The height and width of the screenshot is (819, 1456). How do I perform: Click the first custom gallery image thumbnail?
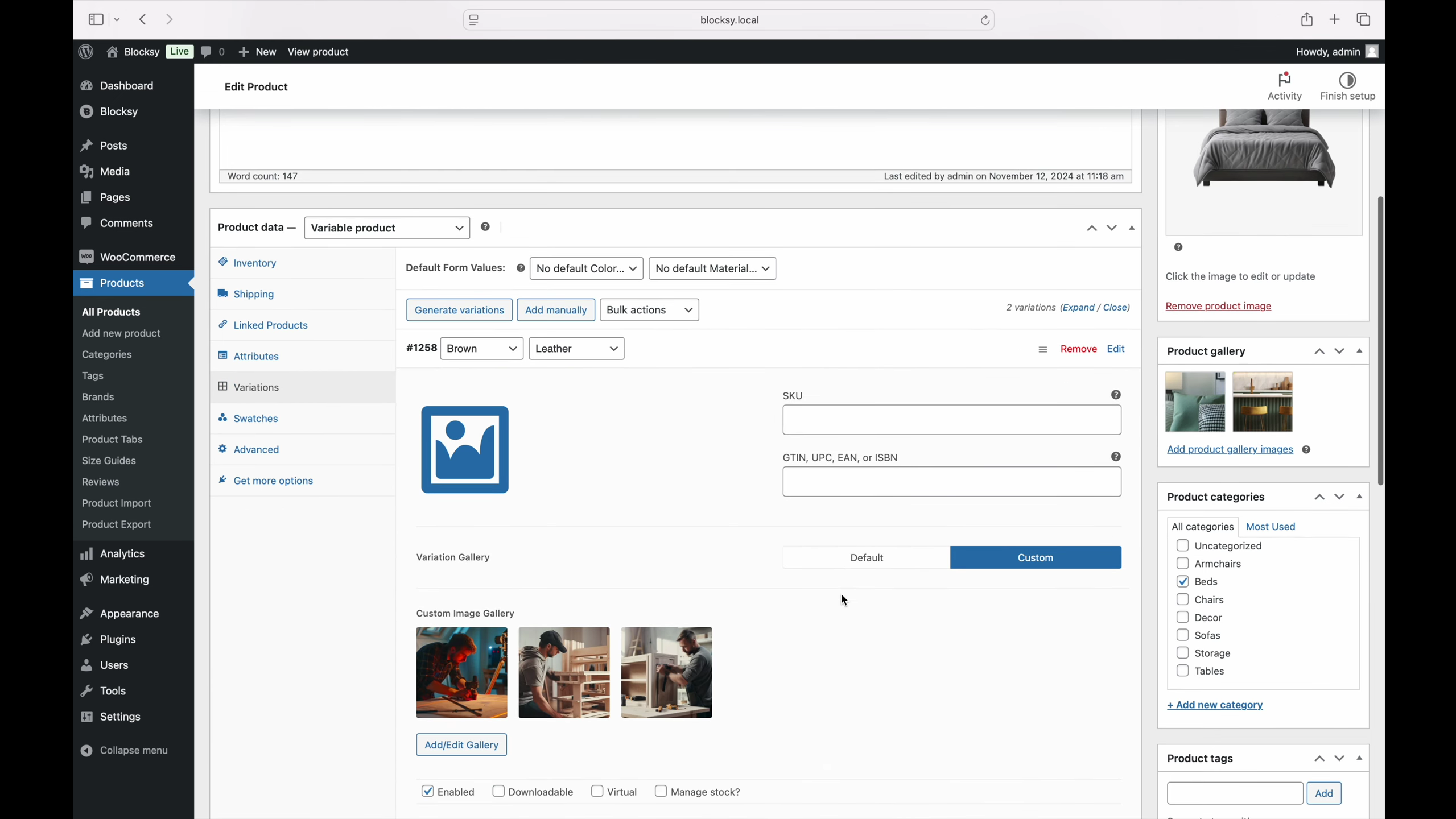pos(461,672)
